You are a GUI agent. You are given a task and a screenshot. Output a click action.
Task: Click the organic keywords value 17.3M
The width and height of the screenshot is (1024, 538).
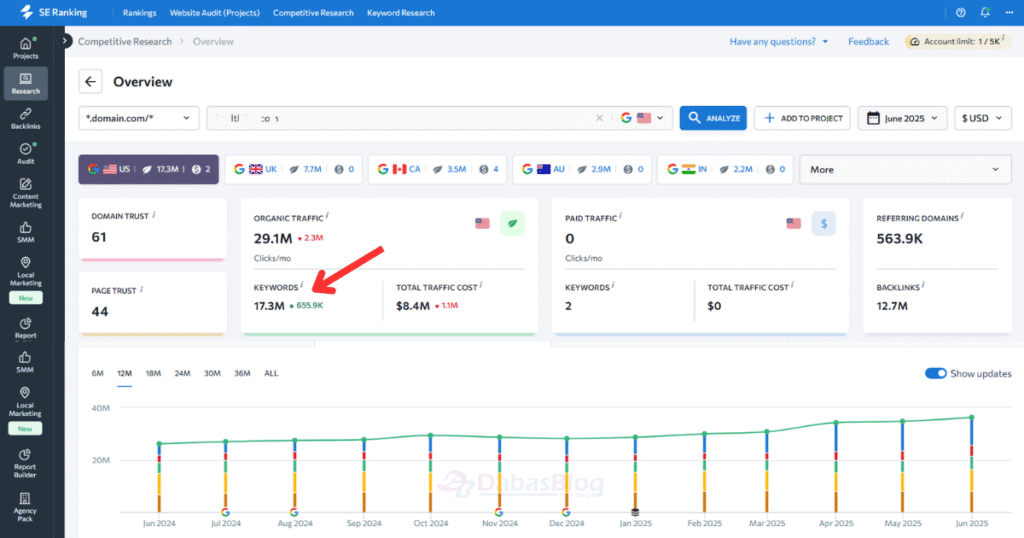point(269,306)
